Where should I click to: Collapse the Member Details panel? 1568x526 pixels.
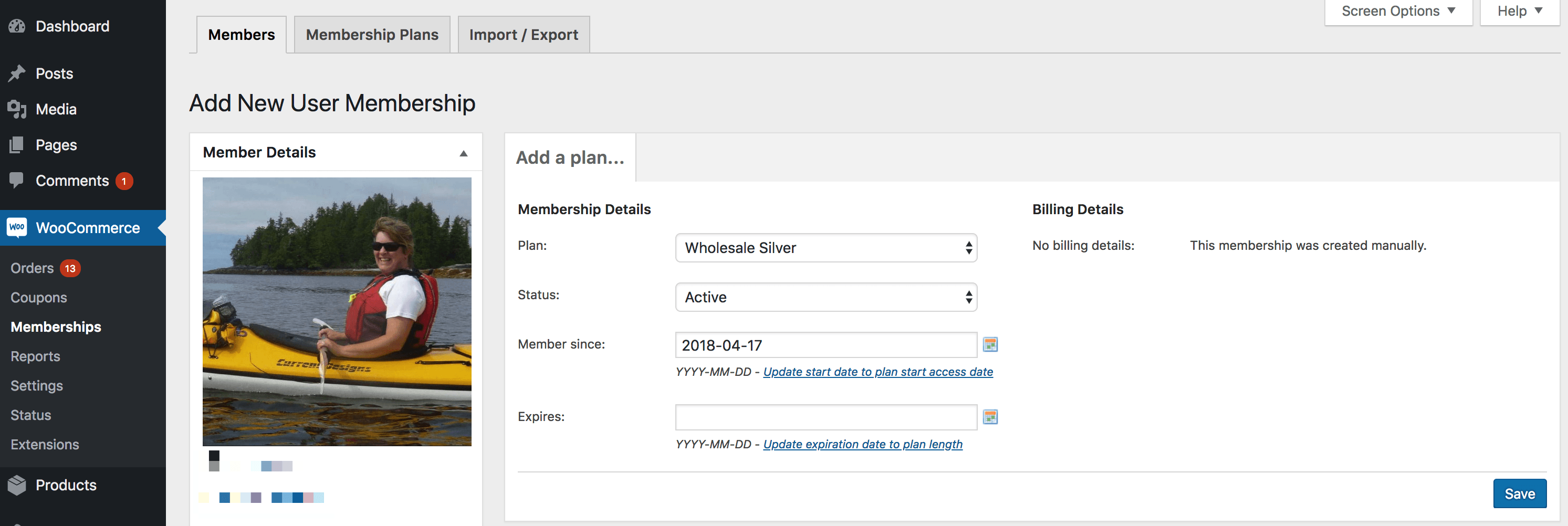pyautogui.click(x=463, y=153)
